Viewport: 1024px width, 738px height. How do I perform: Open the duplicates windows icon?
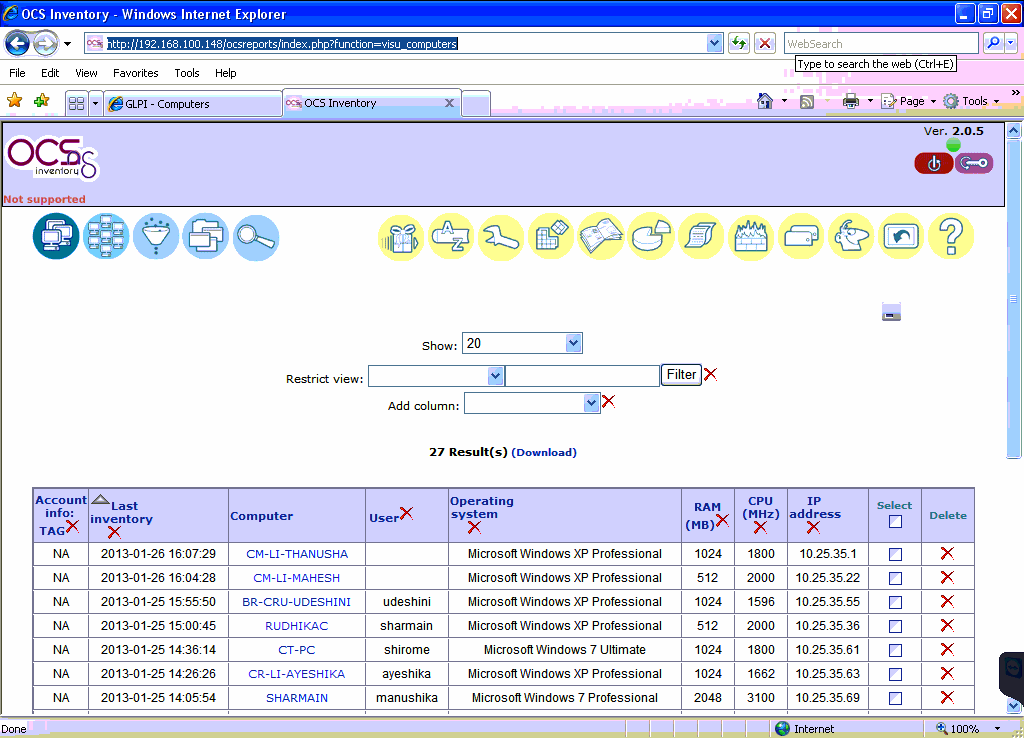[x=206, y=236]
